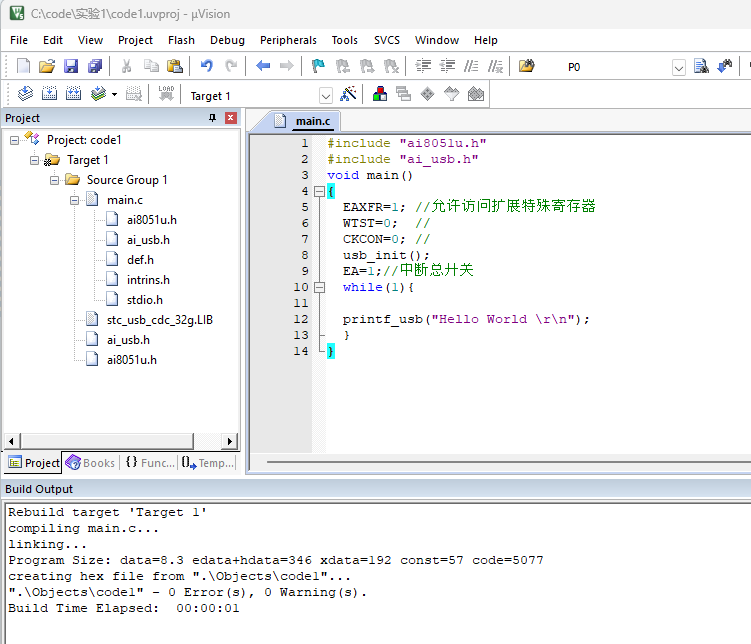Open the Flash menu

[182, 40]
